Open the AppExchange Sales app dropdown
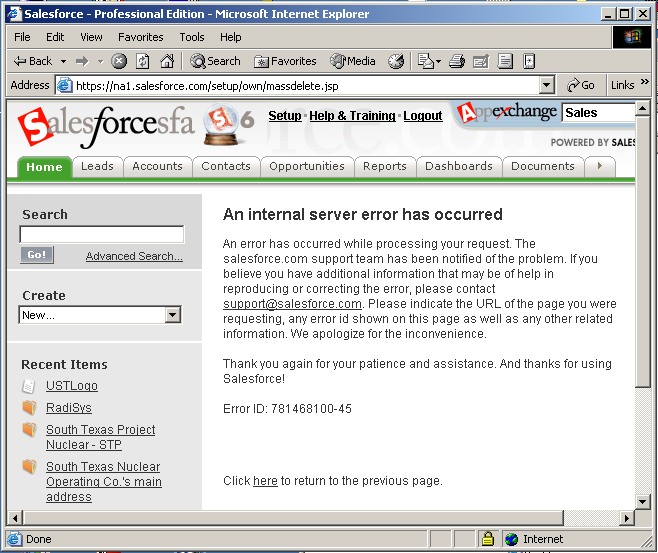 pyautogui.click(x=598, y=112)
